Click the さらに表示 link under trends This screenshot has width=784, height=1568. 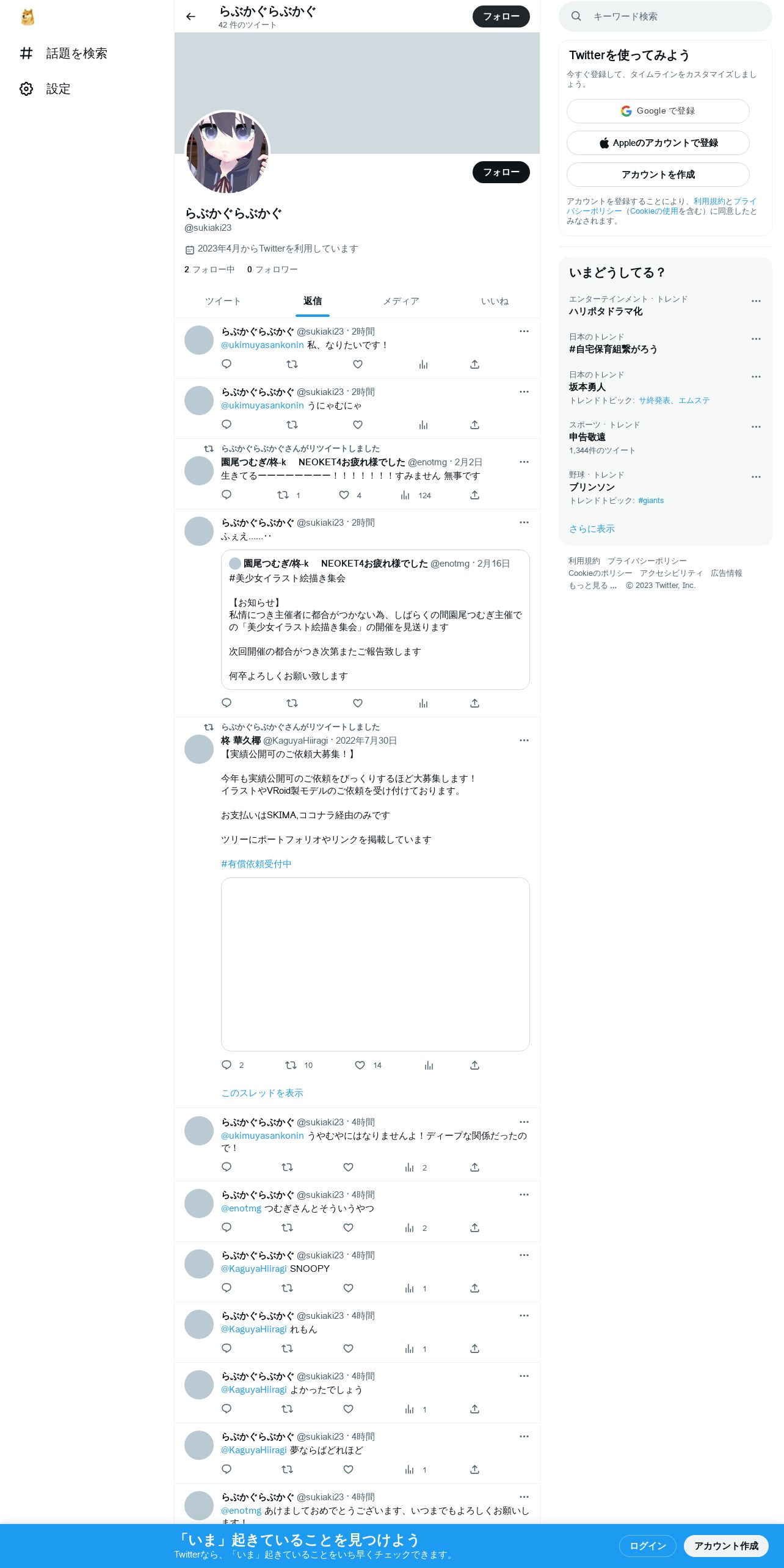point(592,529)
